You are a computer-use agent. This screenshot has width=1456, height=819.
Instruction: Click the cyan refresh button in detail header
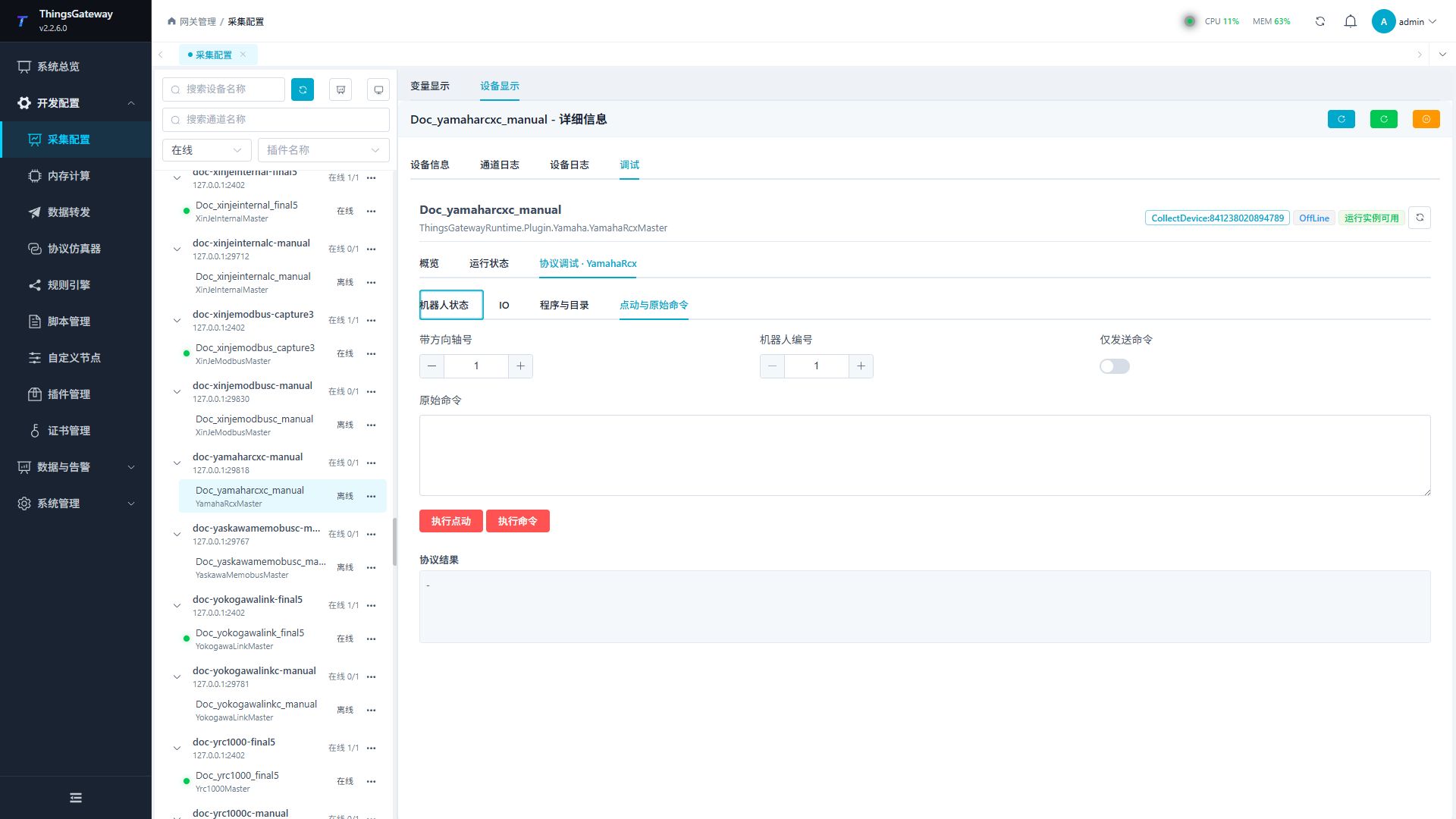pos(1341,119)
